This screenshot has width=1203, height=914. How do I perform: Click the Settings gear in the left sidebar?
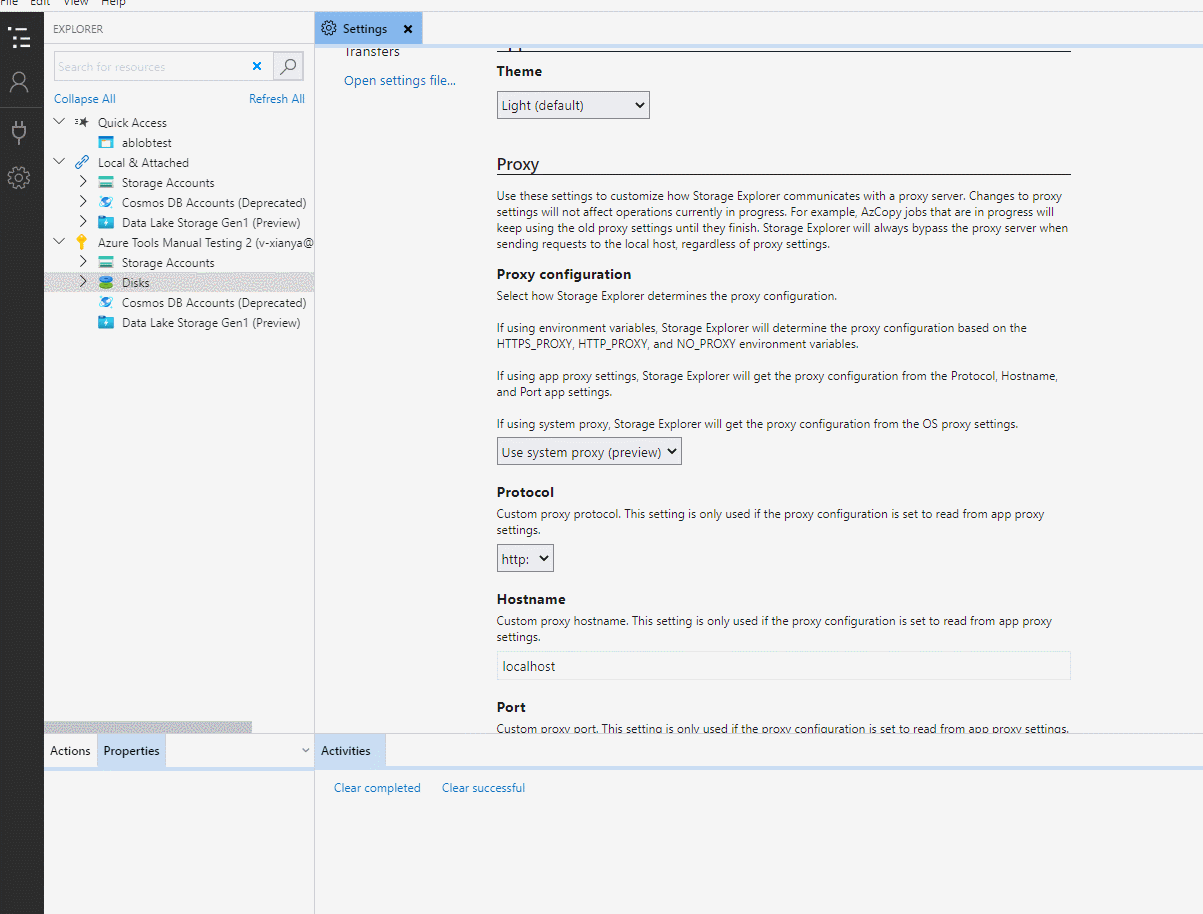coord(20,177)
